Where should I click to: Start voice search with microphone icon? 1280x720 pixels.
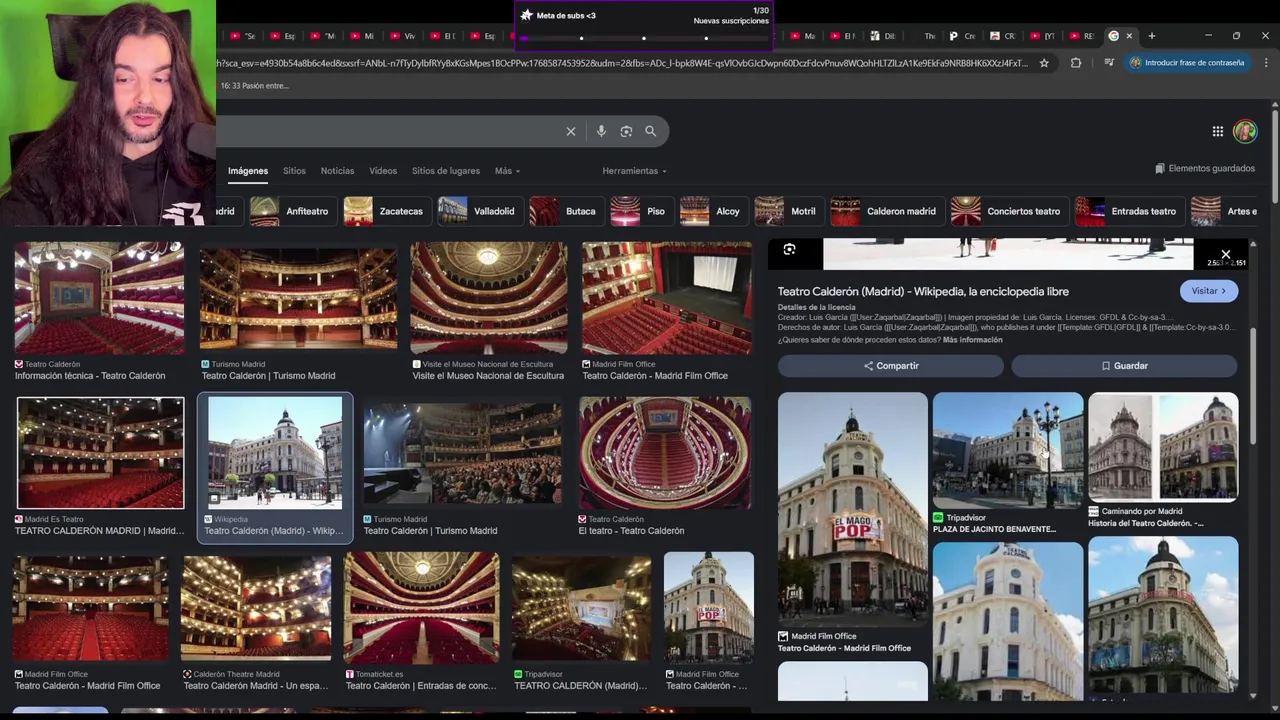click(x=601, y=131)
